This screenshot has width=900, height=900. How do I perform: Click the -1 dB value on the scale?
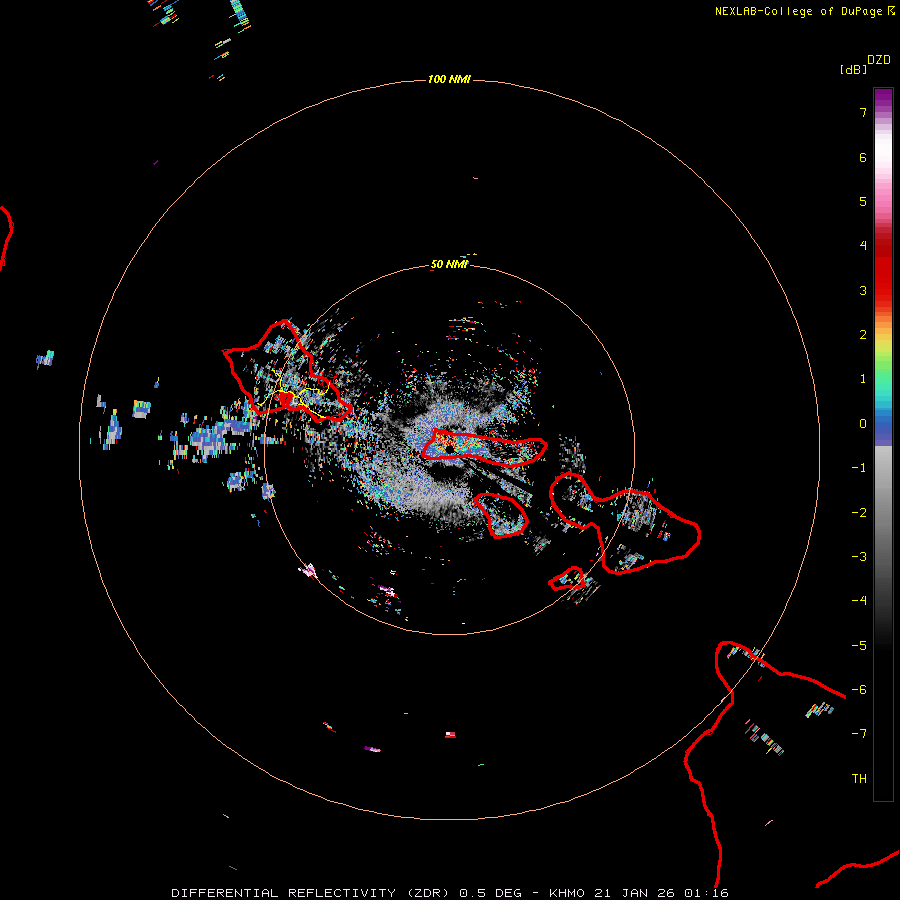(859, 468)
